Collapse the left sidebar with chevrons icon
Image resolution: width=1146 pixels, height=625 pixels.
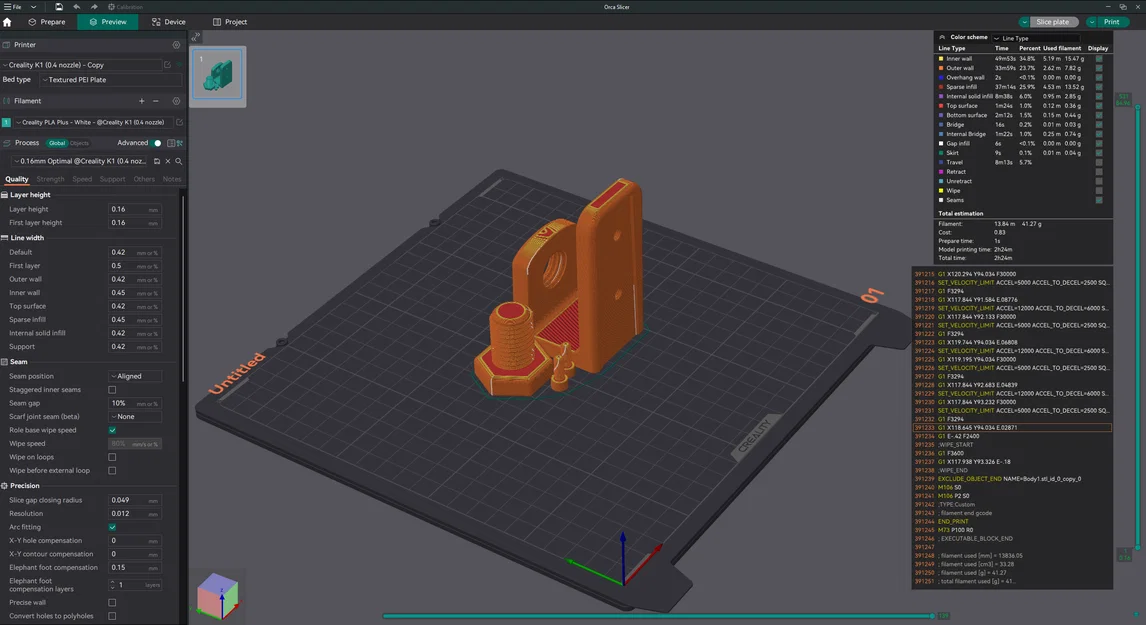coord(195,37)
